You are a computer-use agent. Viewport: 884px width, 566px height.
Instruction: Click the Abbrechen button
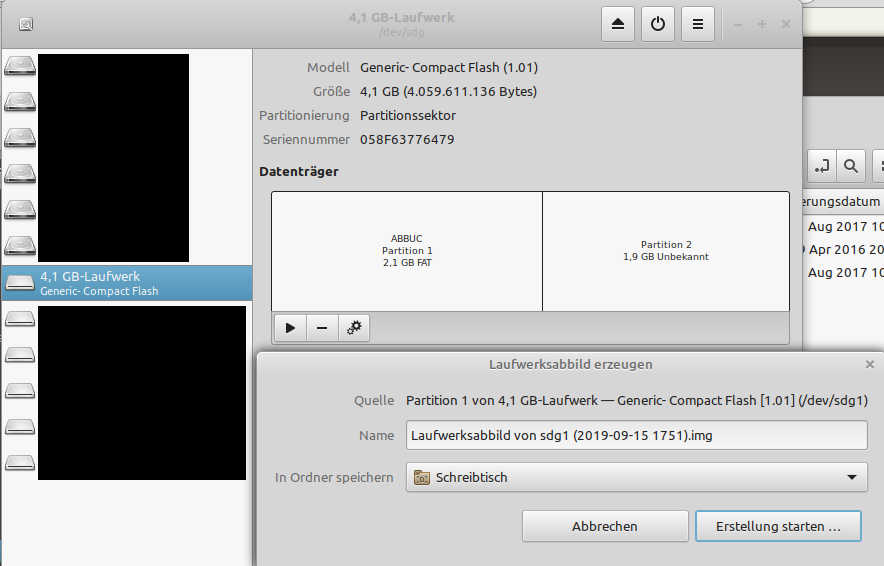point(605,526)
